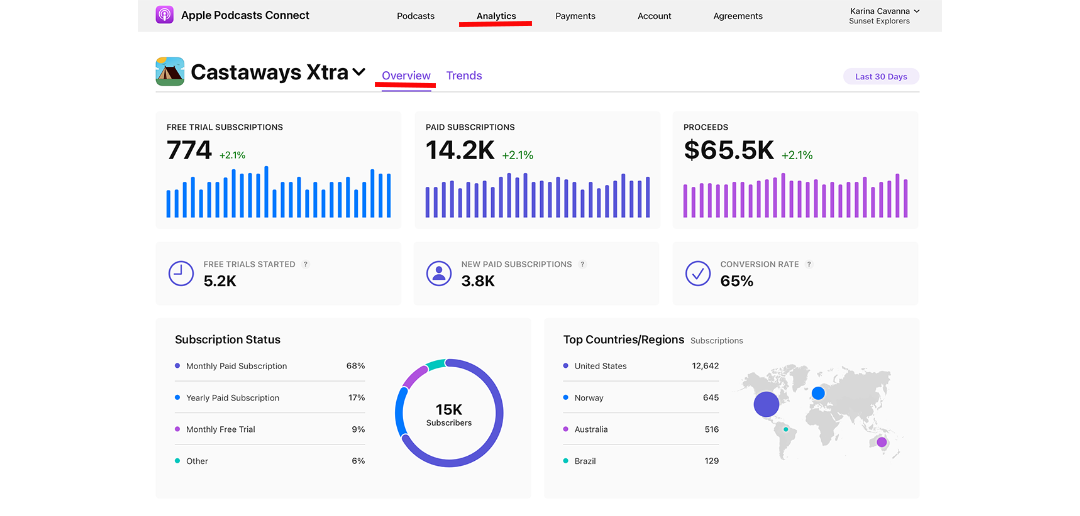Click the Apple Podcasts Connect logo icon
The height and width of the screenshot is (516, 1080).
click(x=165, y=15)
